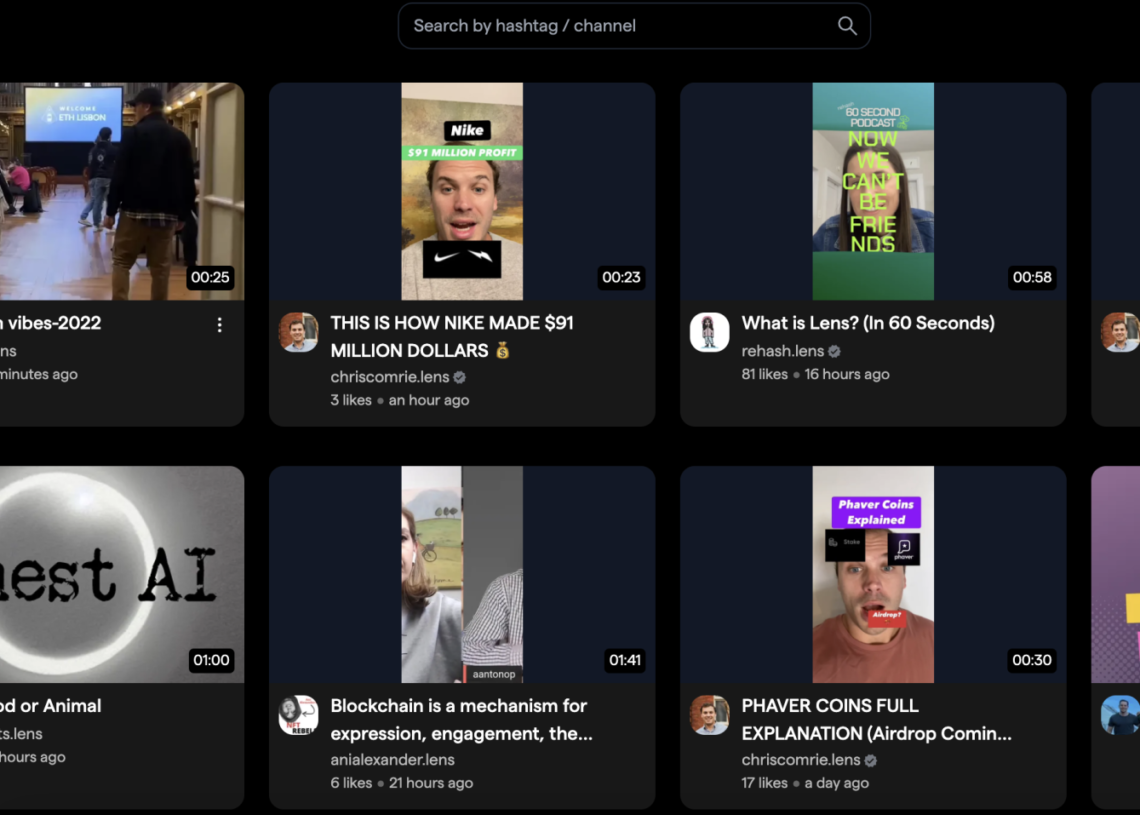This screenshot has width=1140, height=815.
Task: Click partially visible avatar at far right bottom row
Action: pyautogui.click(x=1120, y=715)
